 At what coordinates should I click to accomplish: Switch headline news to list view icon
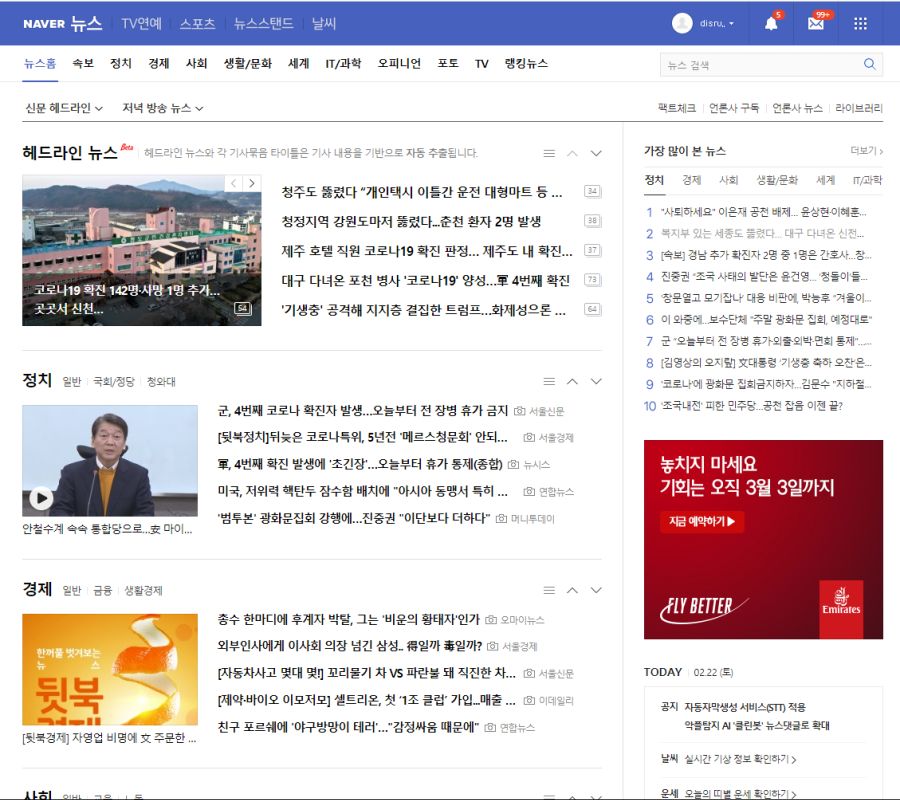548,153
